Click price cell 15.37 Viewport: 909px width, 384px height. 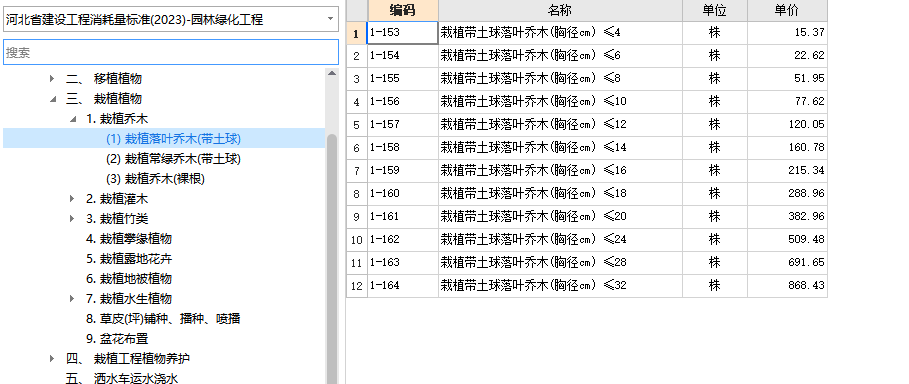(x=787, y=32)
